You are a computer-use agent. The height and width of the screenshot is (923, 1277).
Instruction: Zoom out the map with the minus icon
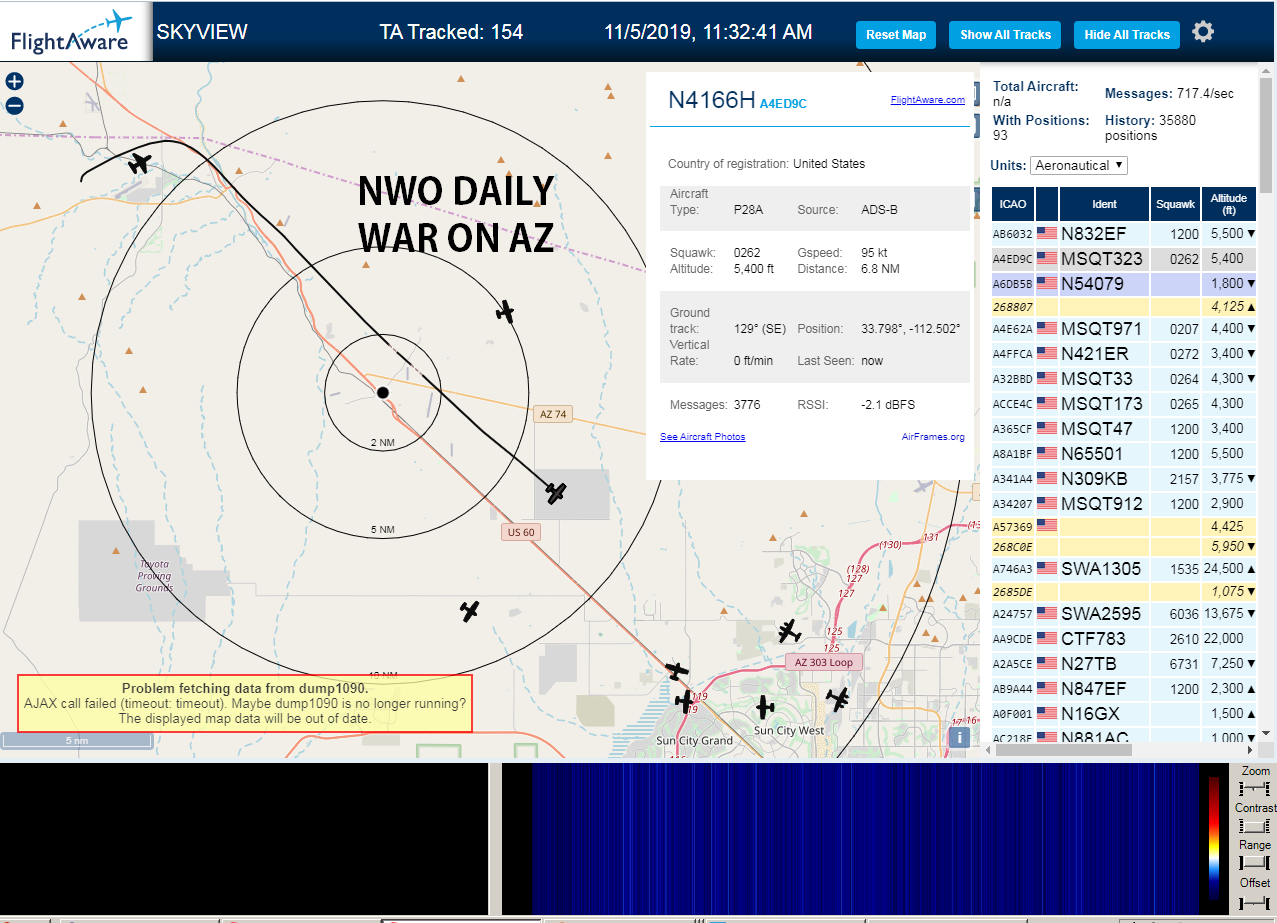(14, 106)
